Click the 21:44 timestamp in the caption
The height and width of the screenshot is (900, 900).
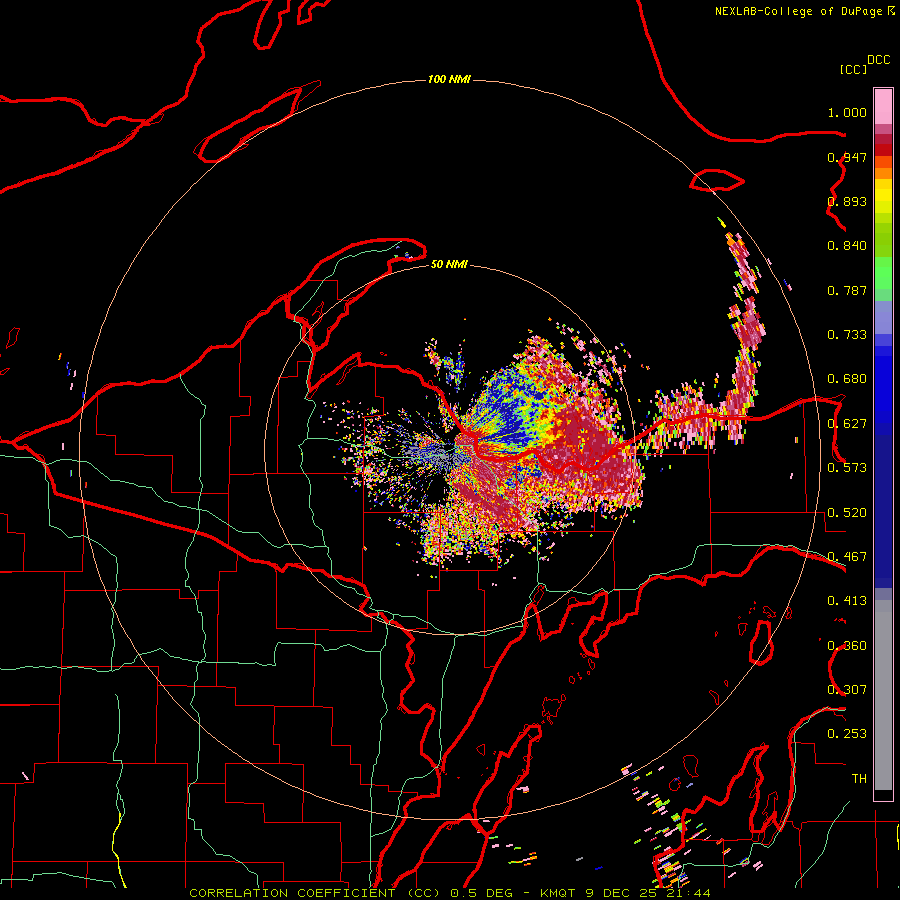pos(688,893)
